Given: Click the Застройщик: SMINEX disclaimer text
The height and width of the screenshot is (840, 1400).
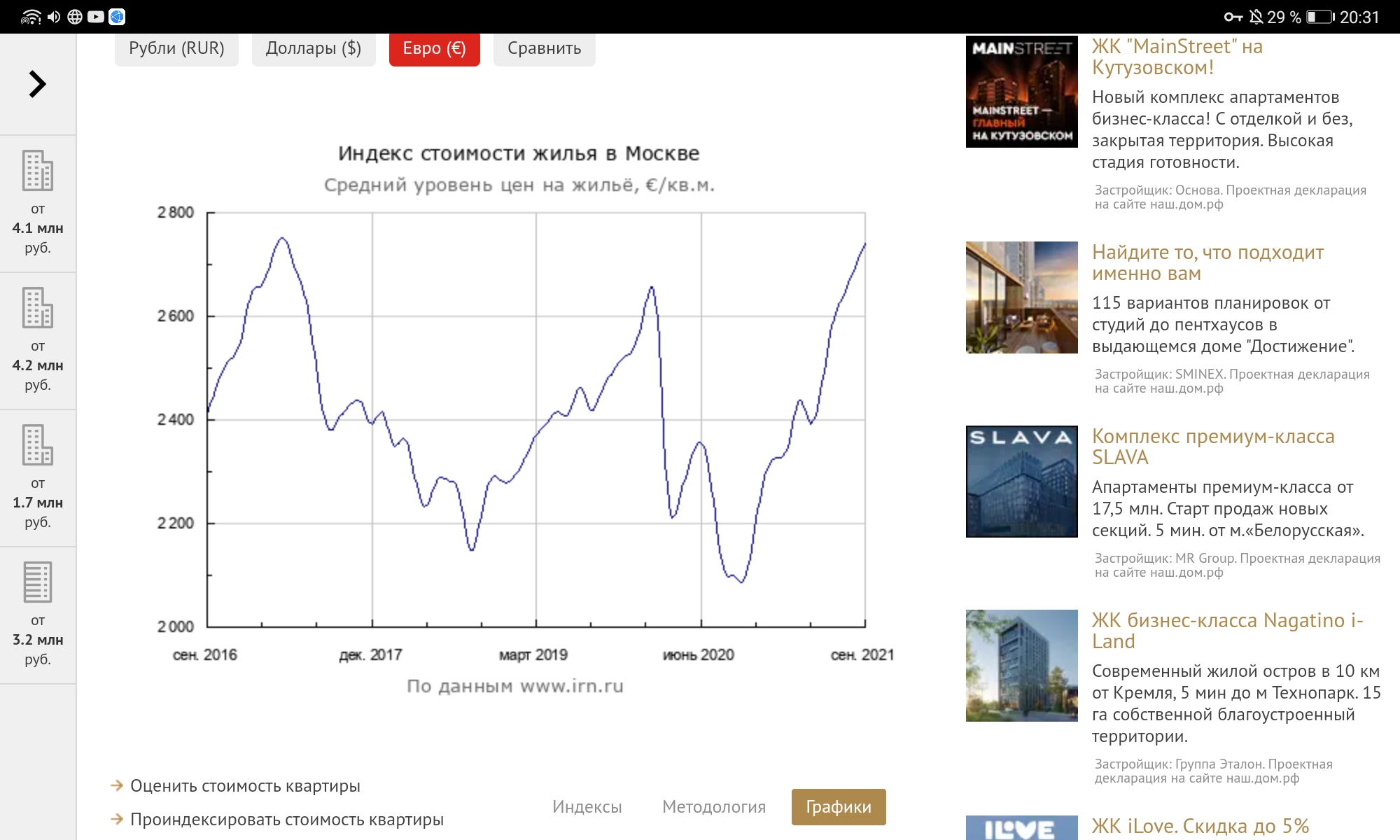Looking at the screenshot, I should pos(1232,381).
